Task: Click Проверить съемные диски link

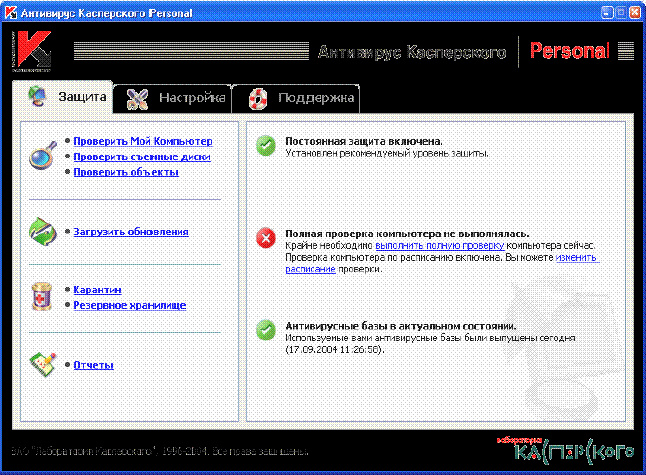Action: (x=142, y=157)
